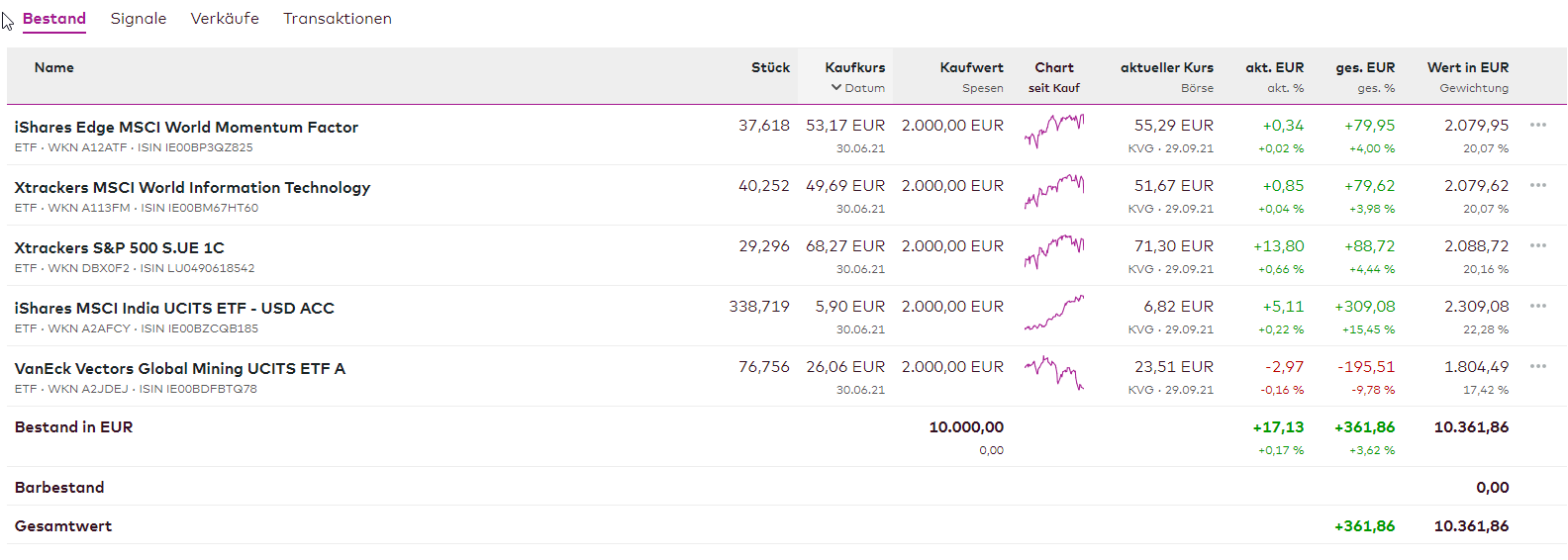The image size is (1568, 560).
Task: Open Xtrackers S&P 500 S.UE 1C link
Action: click(x=120, y=248)
